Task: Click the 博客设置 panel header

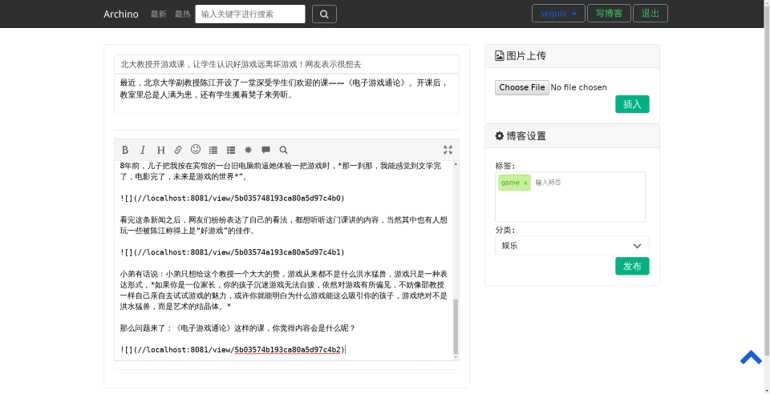Action: [572, 136]
